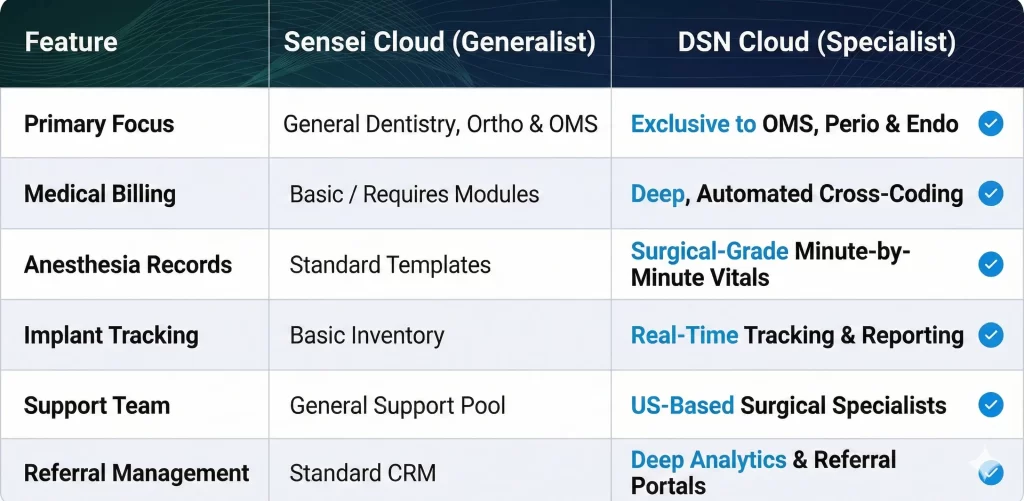Click the blue "US-Based" text

point(682,406)
